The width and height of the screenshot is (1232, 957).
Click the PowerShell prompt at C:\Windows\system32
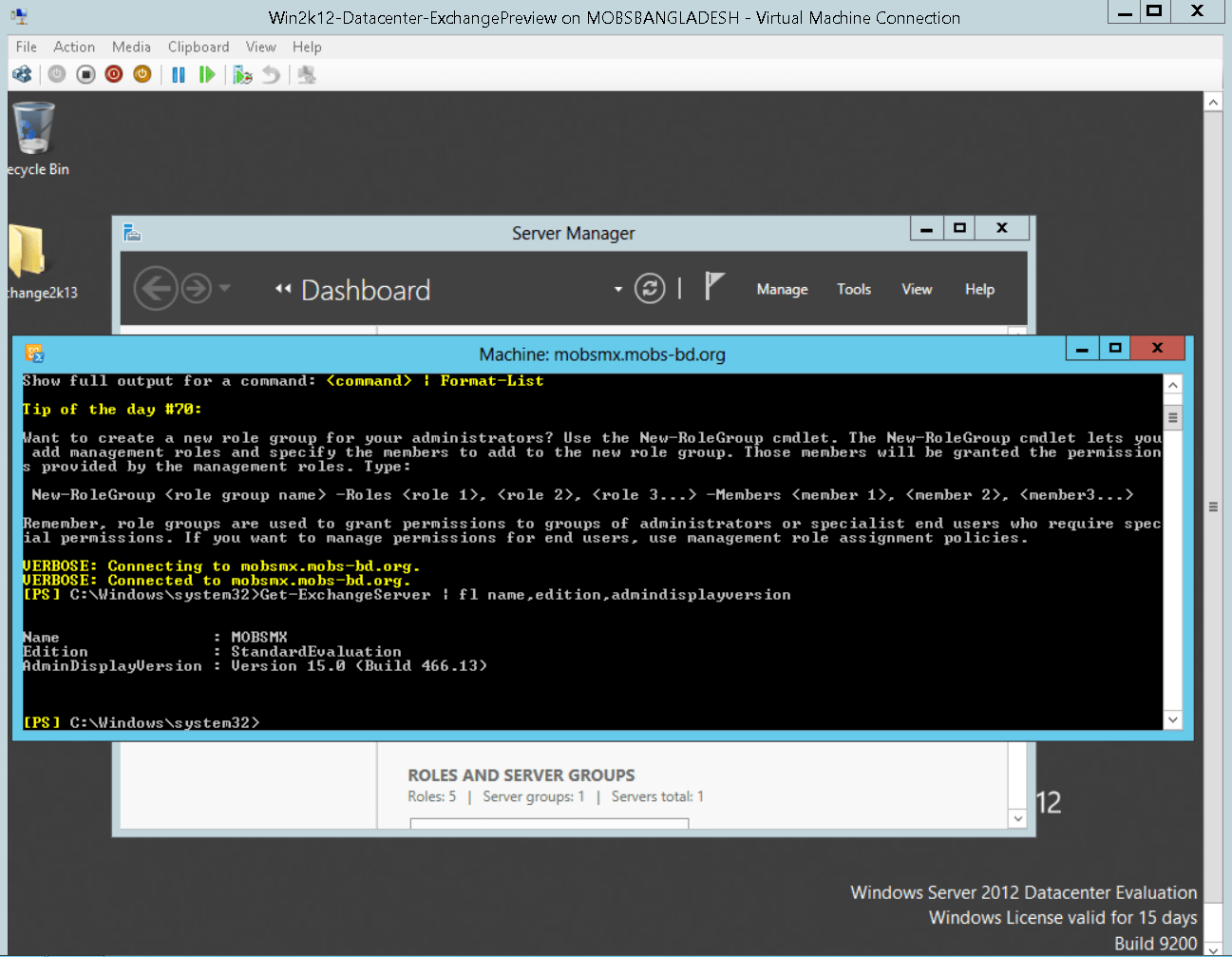coord(141,723)
